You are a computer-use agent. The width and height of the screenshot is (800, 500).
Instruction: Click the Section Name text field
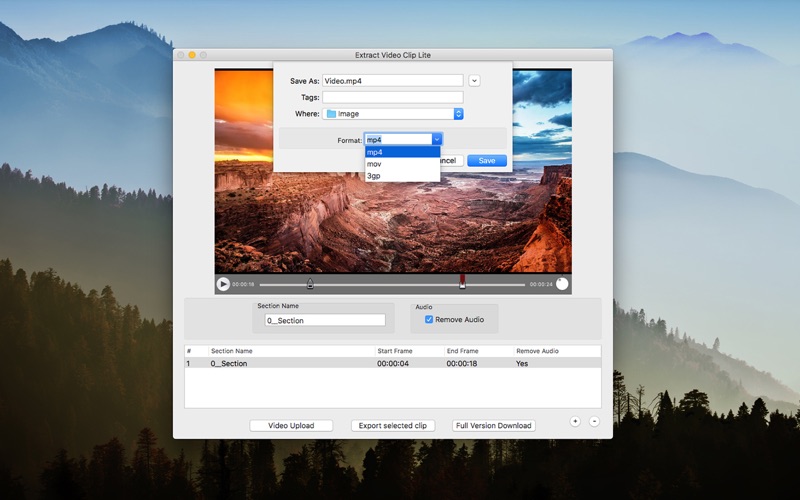(325, 321)
